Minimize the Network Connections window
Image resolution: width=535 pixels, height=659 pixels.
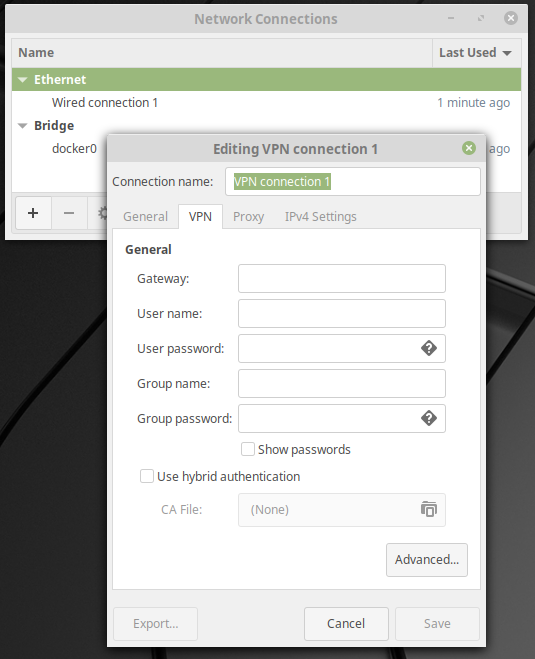[451, 18]
